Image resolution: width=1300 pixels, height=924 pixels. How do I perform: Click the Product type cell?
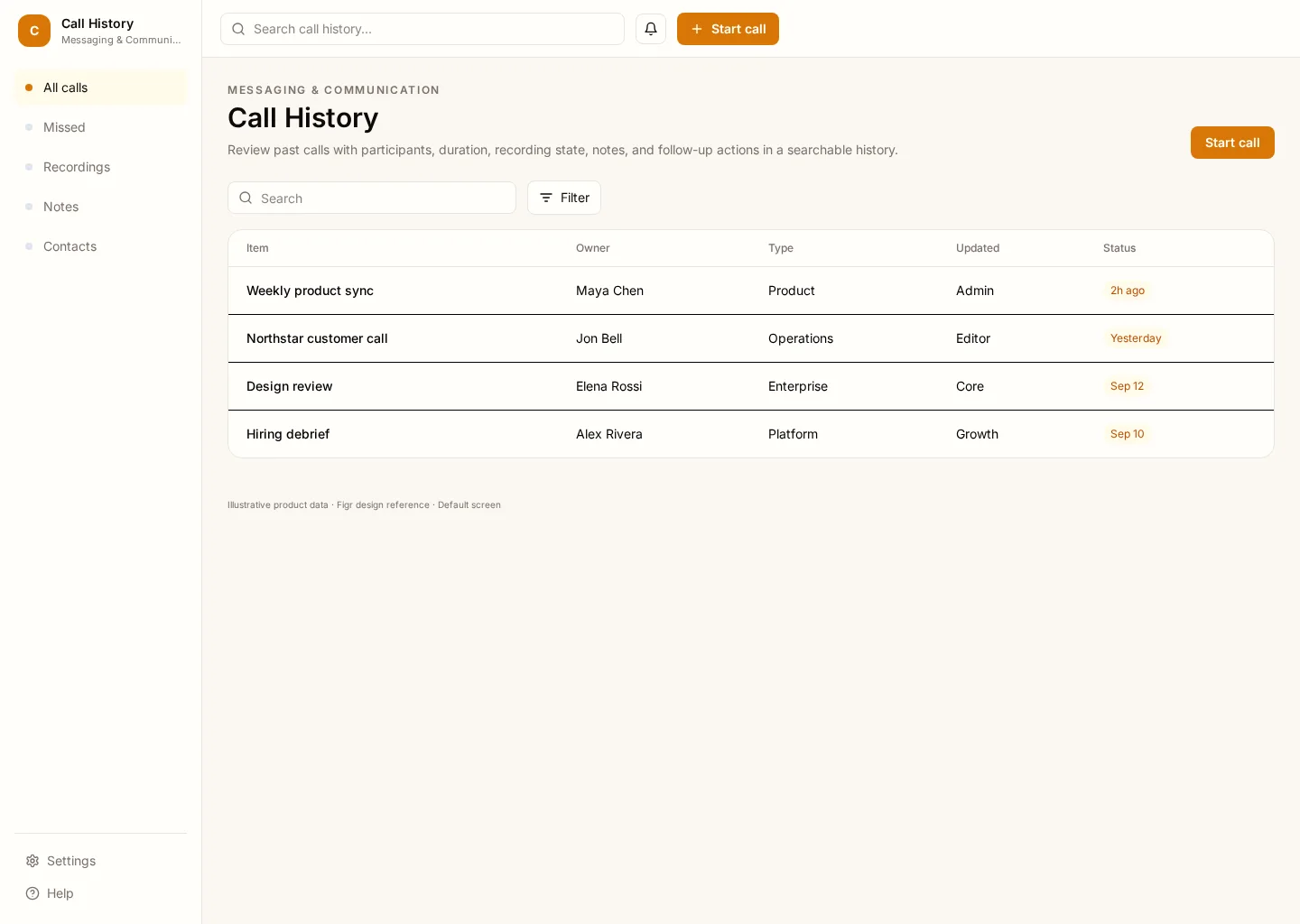(792, 291)
